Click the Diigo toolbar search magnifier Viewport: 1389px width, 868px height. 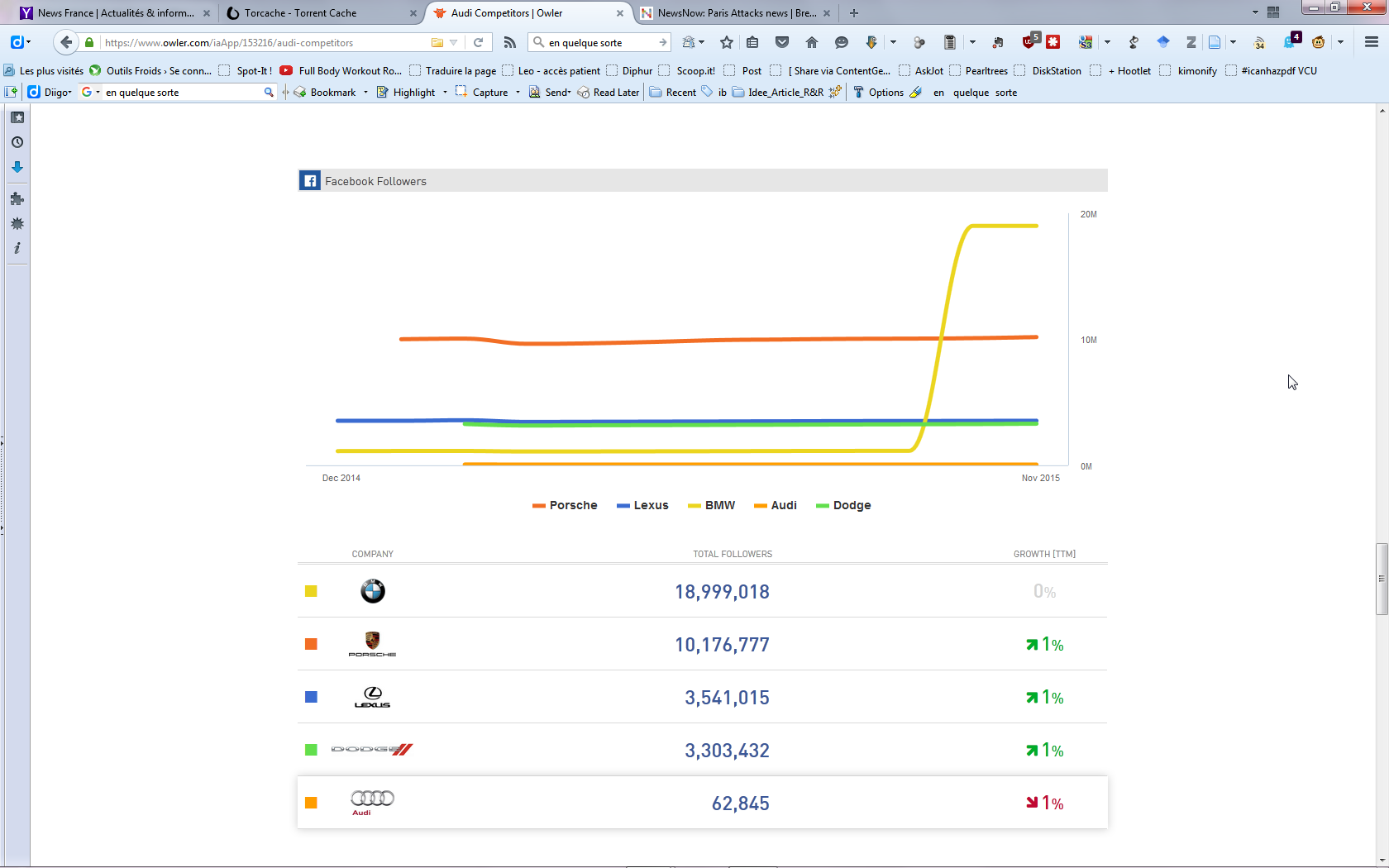[x=269, y=93]
